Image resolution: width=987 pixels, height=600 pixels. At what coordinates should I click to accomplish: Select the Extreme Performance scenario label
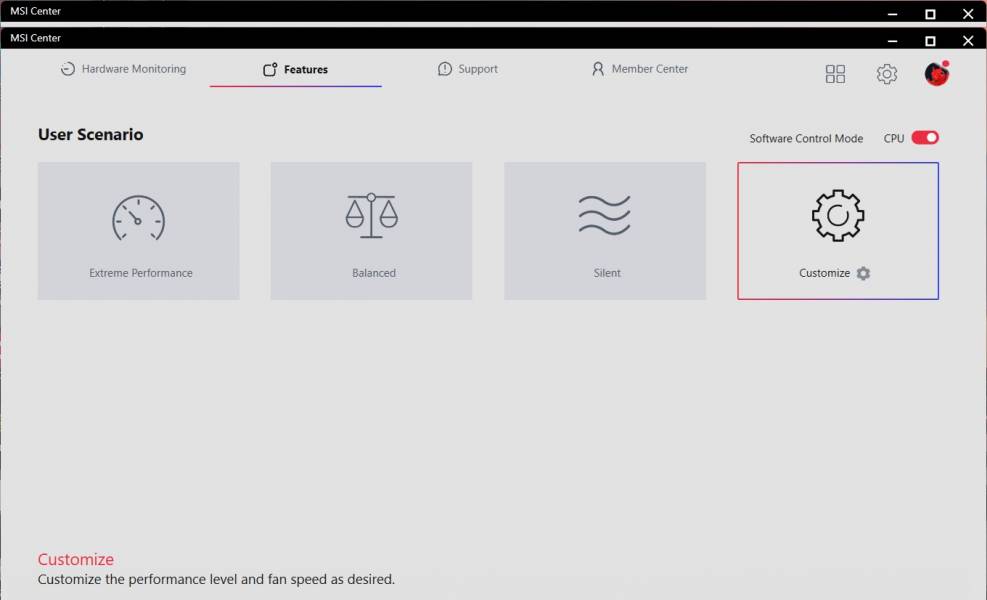tap(141, 273)
